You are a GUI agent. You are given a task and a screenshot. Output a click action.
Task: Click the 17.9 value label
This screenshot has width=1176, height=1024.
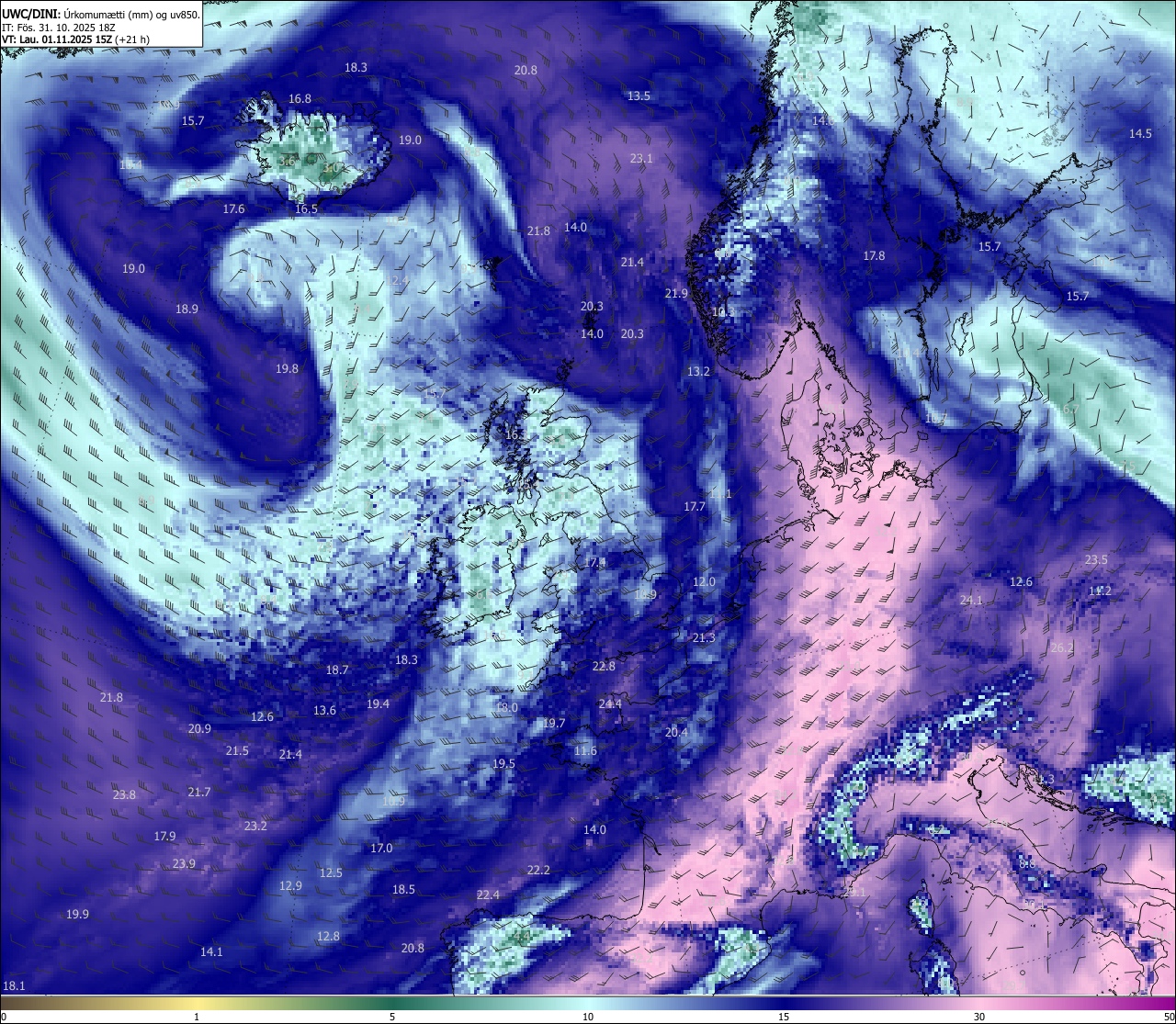point(164,836)
